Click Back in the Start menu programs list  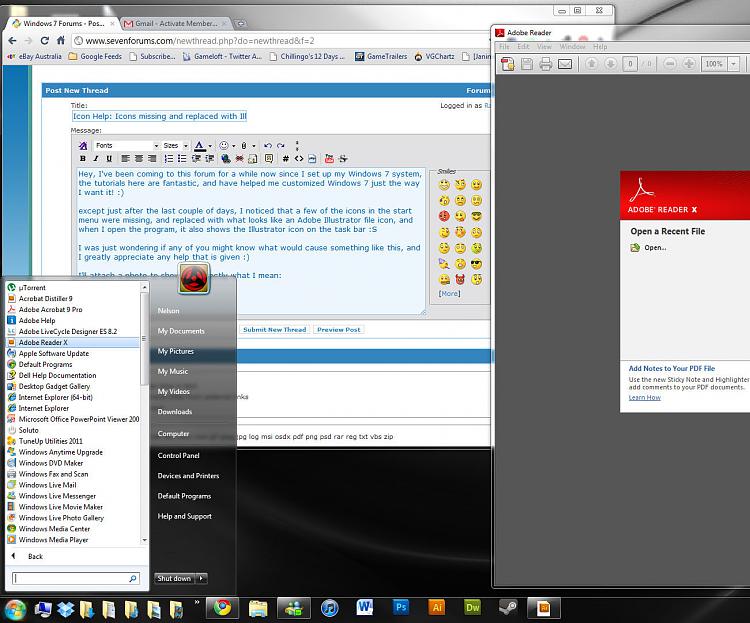35,556
